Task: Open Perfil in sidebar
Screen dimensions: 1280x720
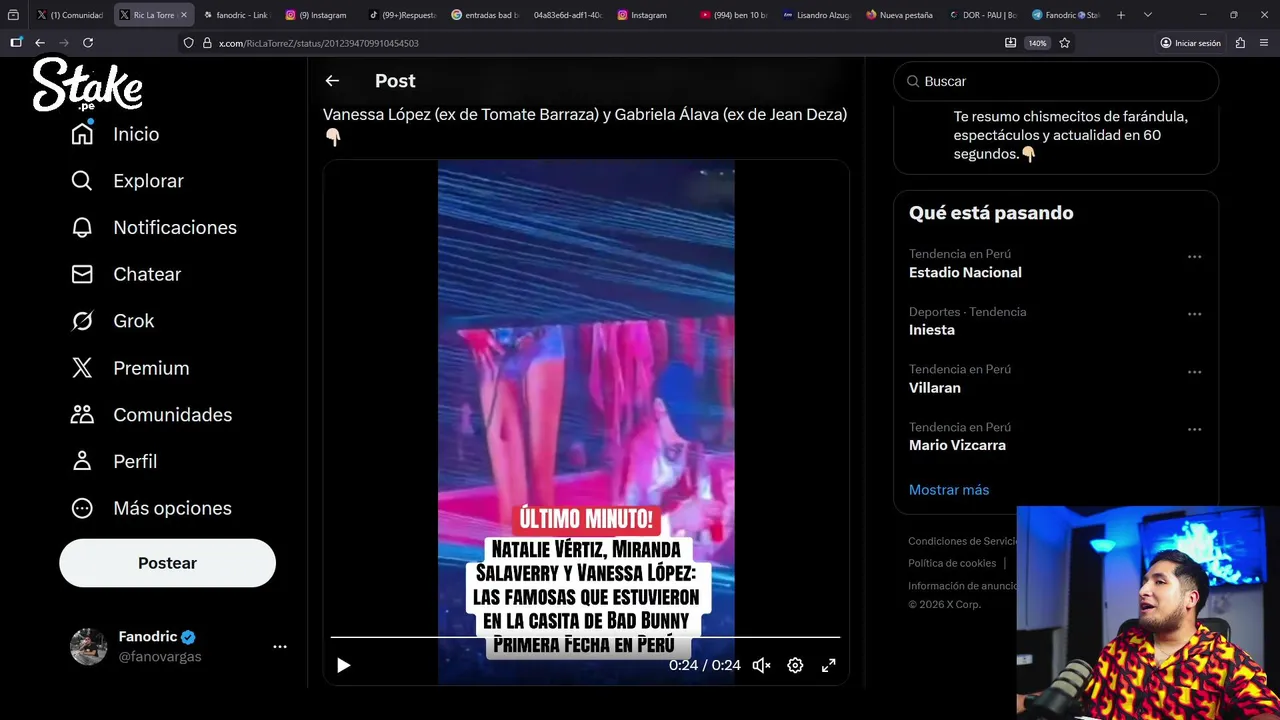Action: 114,461
